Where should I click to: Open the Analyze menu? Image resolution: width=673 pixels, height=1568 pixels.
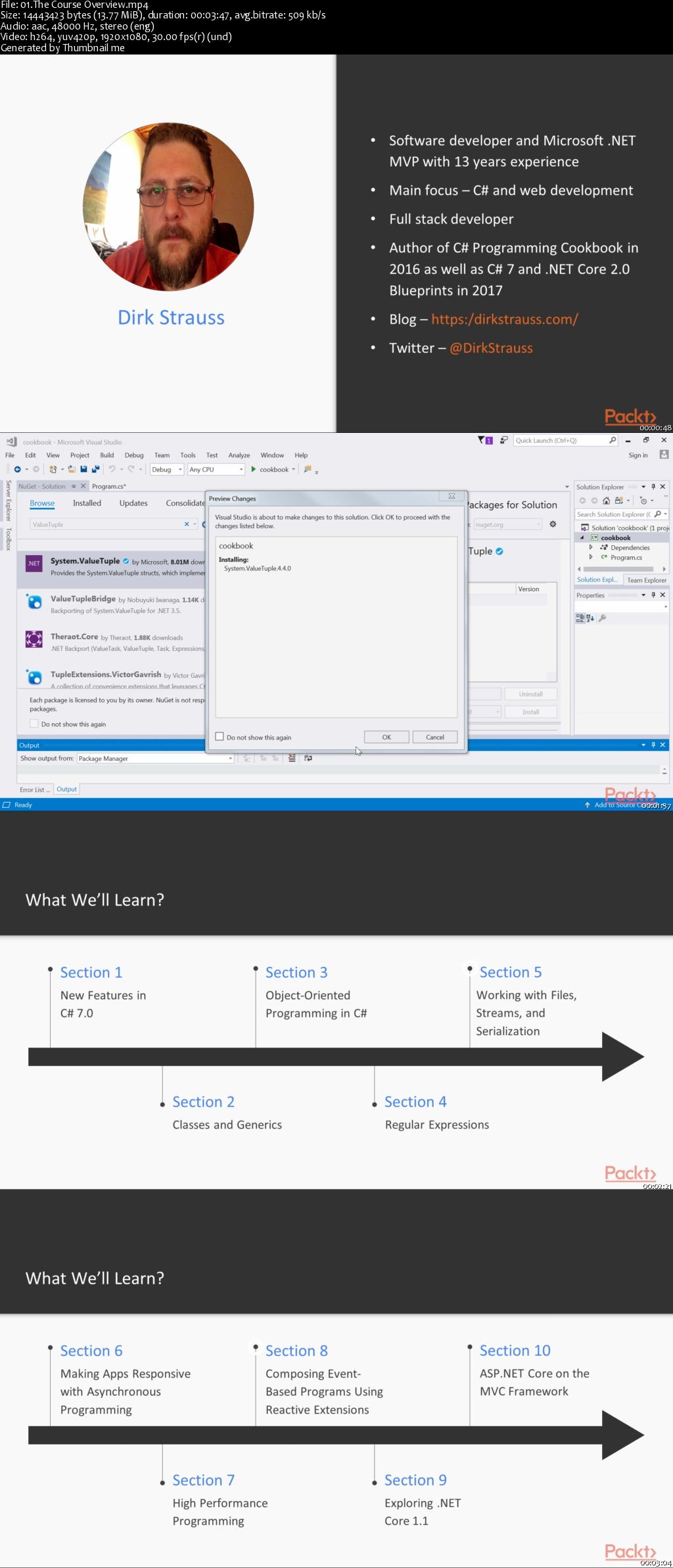coord(239,455)
